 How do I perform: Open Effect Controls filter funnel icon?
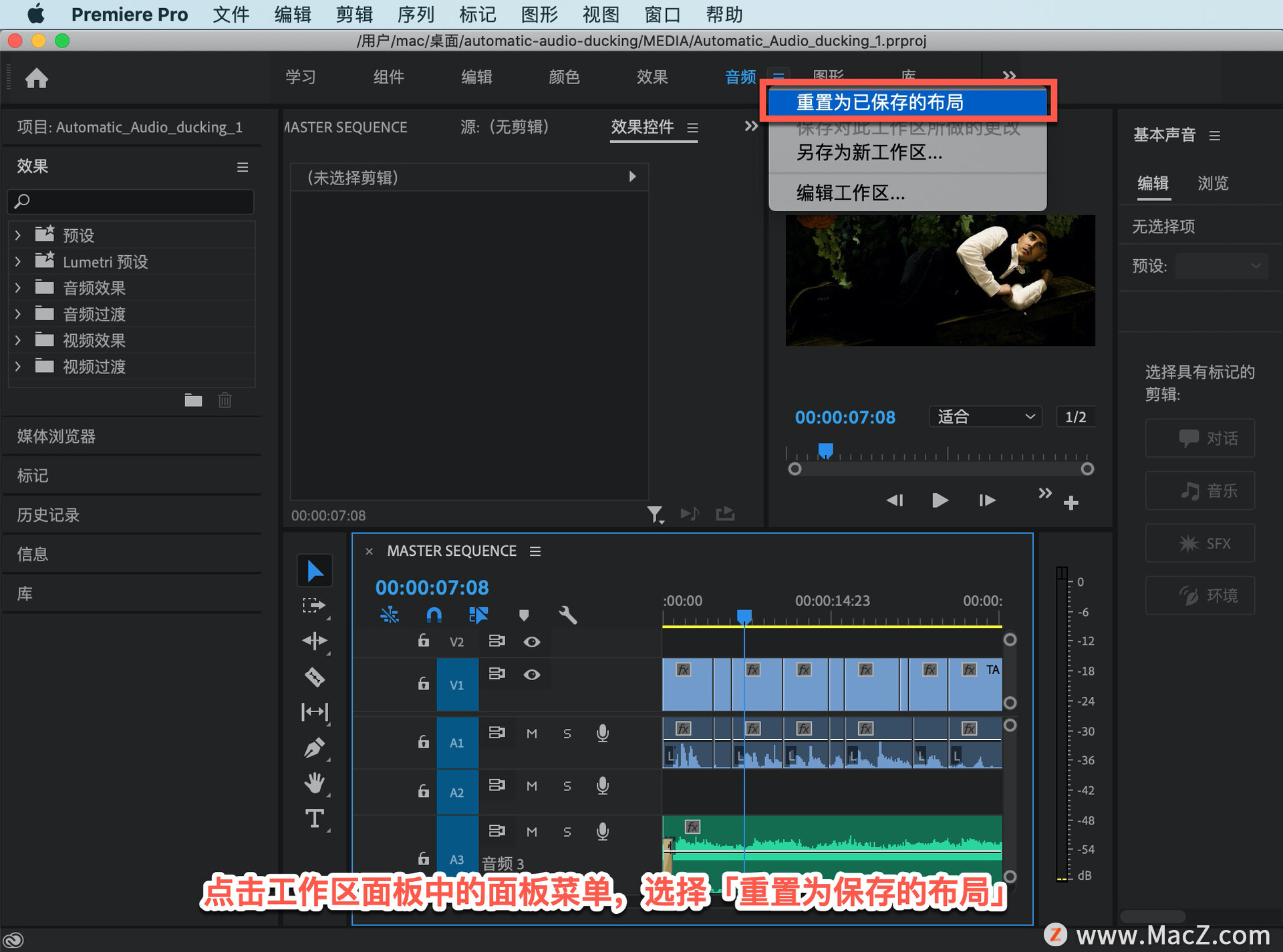tap(655, 514)
